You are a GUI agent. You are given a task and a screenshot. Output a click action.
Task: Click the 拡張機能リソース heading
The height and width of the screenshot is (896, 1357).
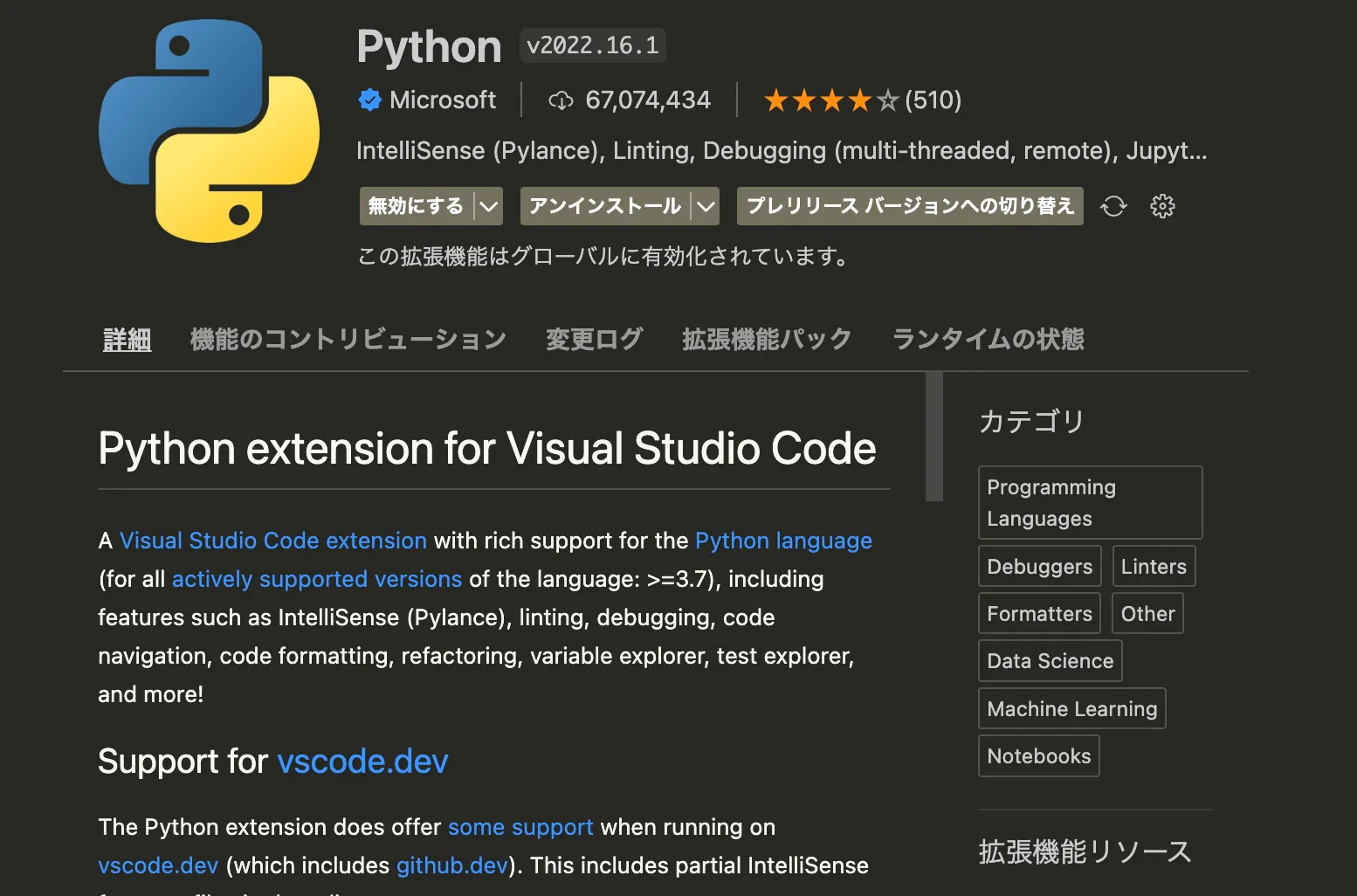[x=1085, y=851]
